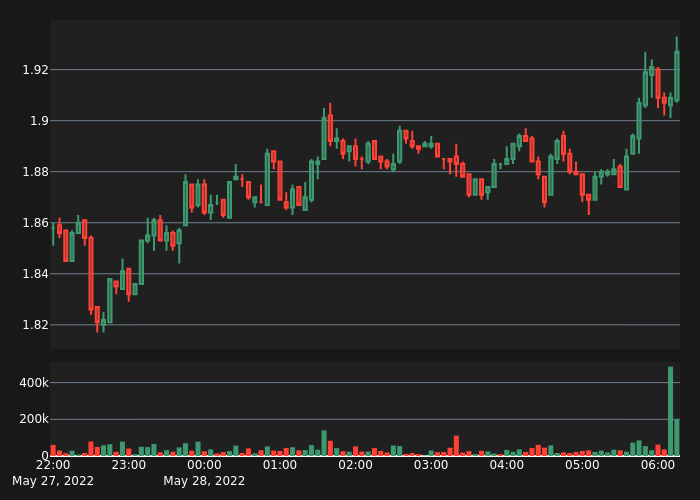Click the 1.82 price axis label
Screen dimensions: 700x500
(x=35, y=324)
